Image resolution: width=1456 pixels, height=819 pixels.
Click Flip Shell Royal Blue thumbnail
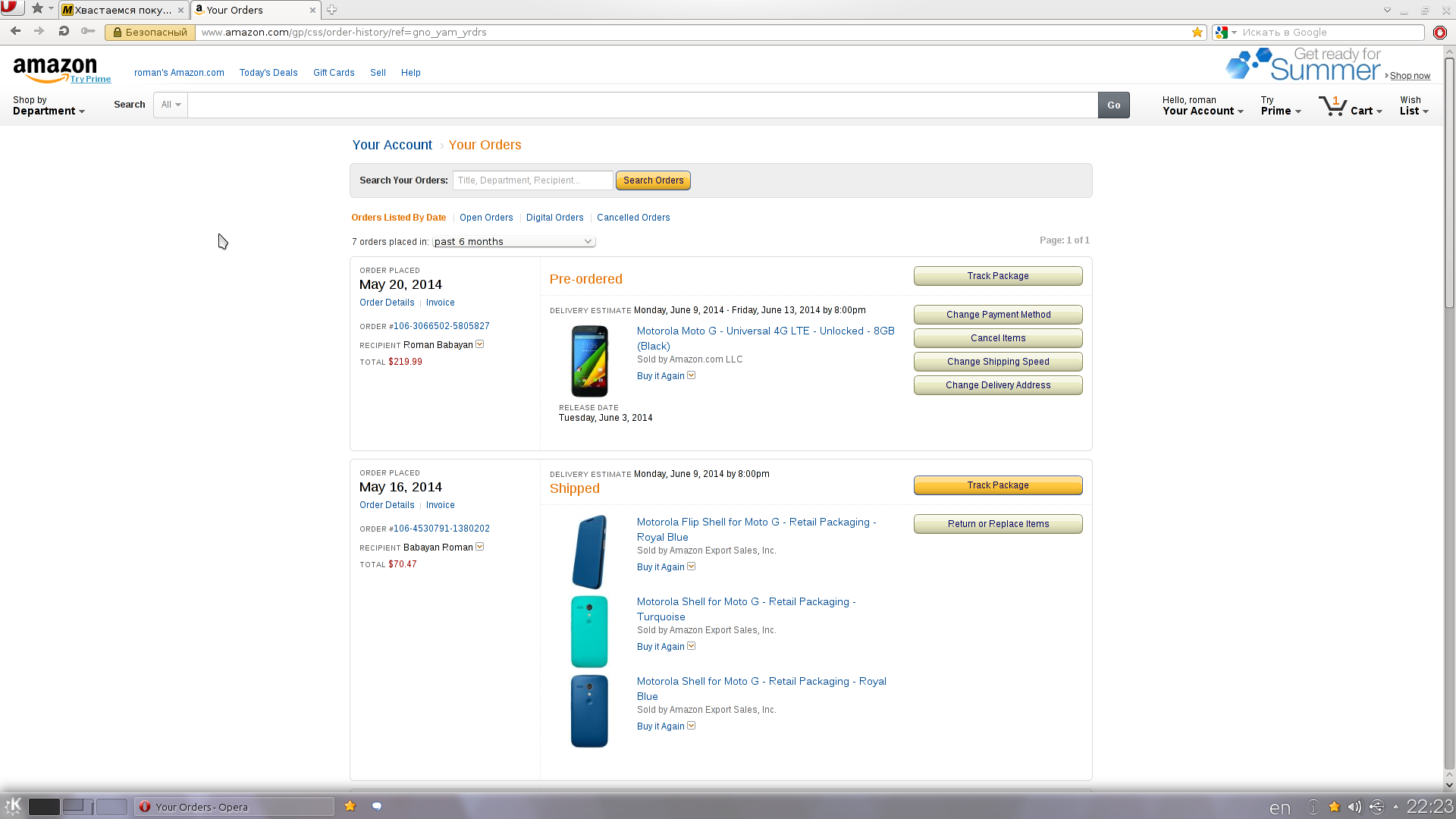click(x=589, y=552)
